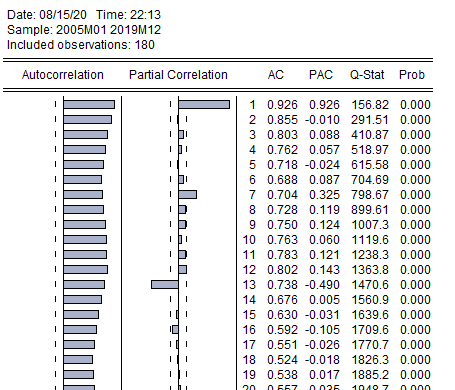455x390 pixels.
Task: Click PAC value -0.105 at lag 16
Action: (x=322, y=330)
